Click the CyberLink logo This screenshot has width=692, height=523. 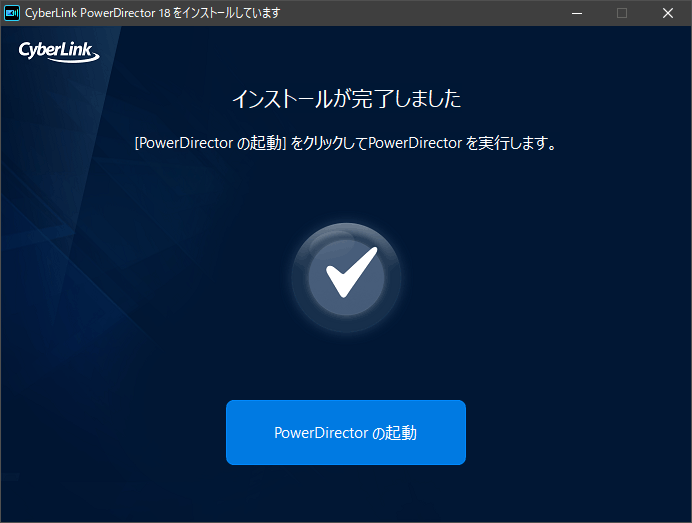pos(59,52)
